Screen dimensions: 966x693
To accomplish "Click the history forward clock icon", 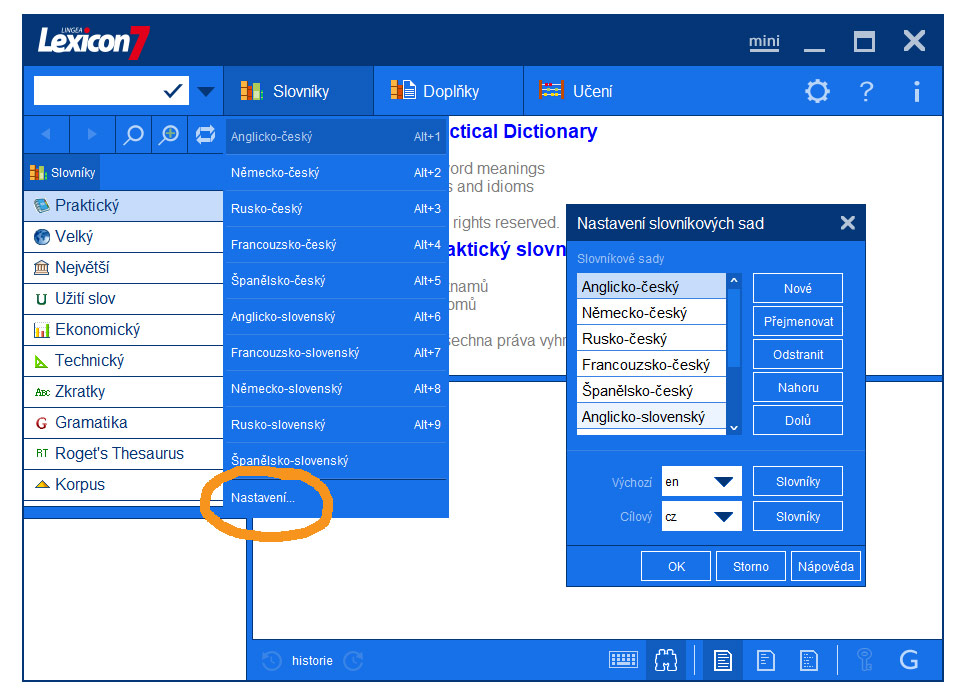I will 354,661.
